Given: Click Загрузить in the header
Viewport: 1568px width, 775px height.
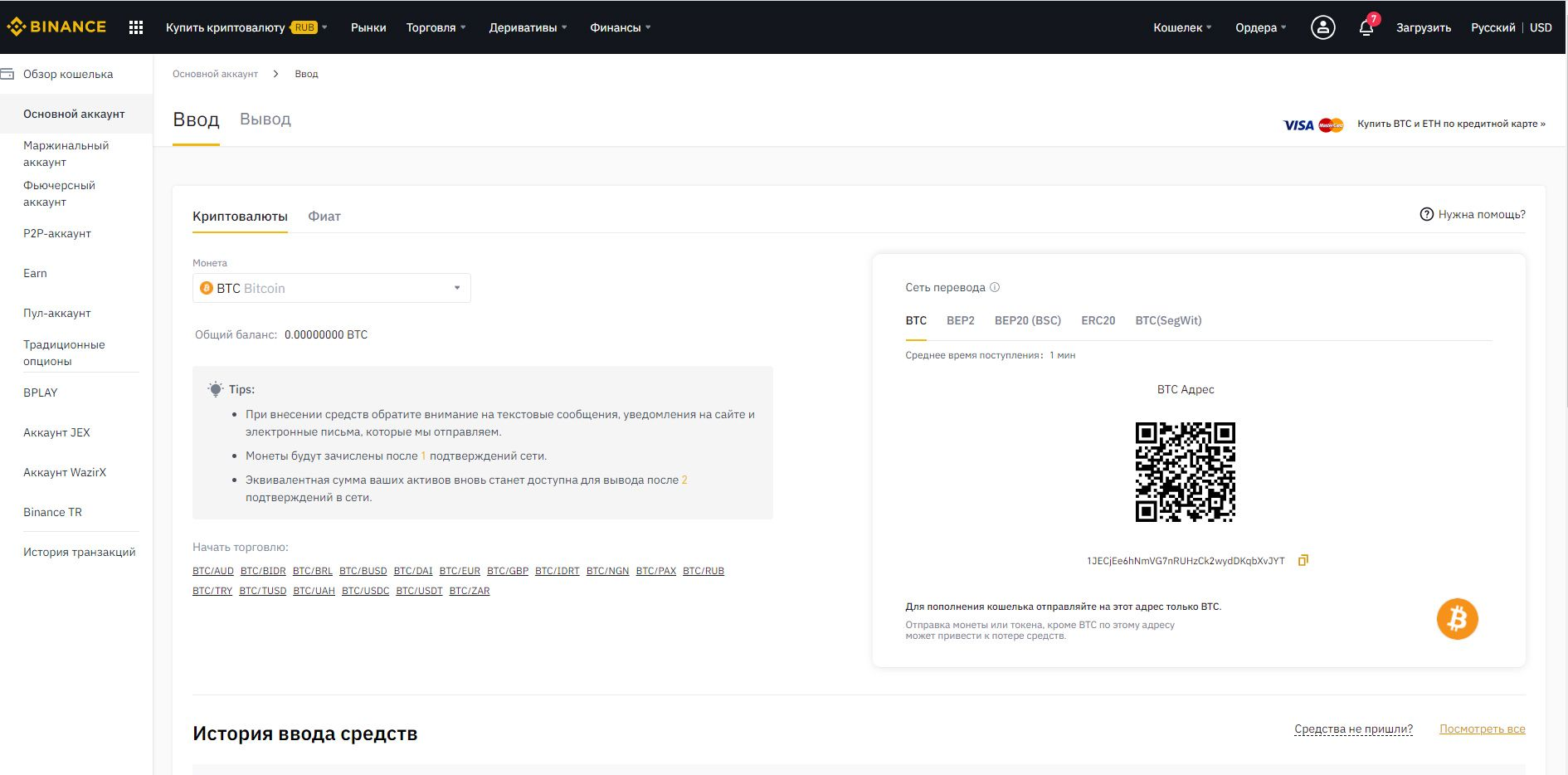Looking at the screenshot, I should pos(1424,27).
